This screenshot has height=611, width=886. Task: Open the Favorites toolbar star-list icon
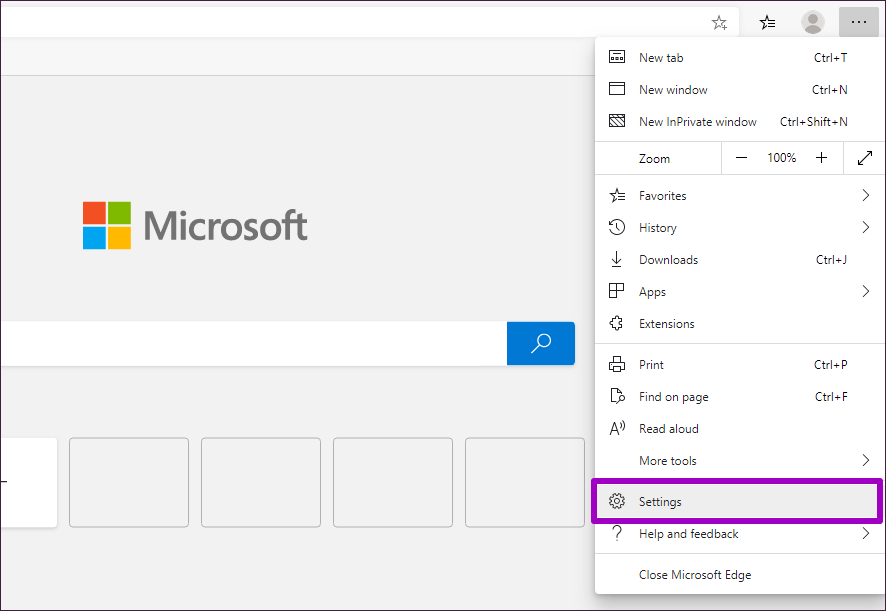click(767, 22)
